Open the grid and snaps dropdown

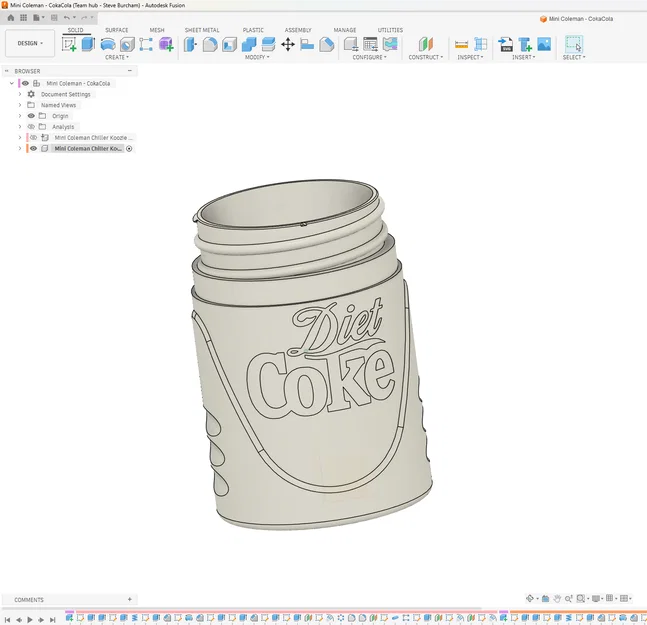point(611,598)
